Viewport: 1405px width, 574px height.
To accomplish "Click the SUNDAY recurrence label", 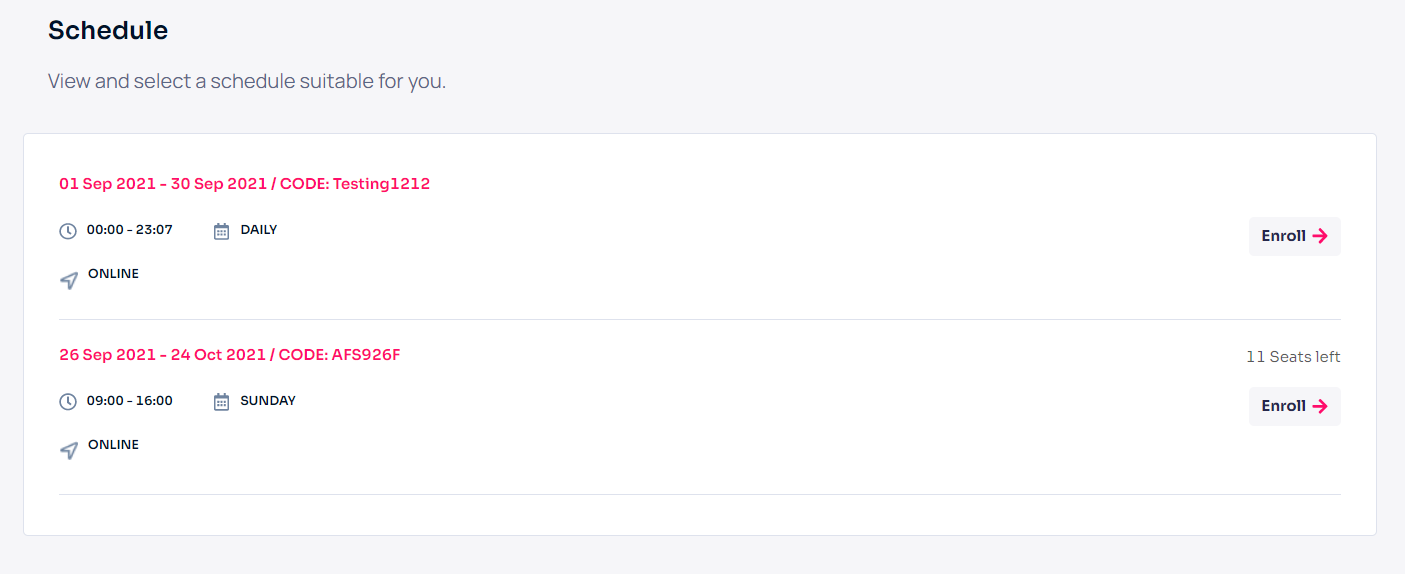I will click(268, 401).
